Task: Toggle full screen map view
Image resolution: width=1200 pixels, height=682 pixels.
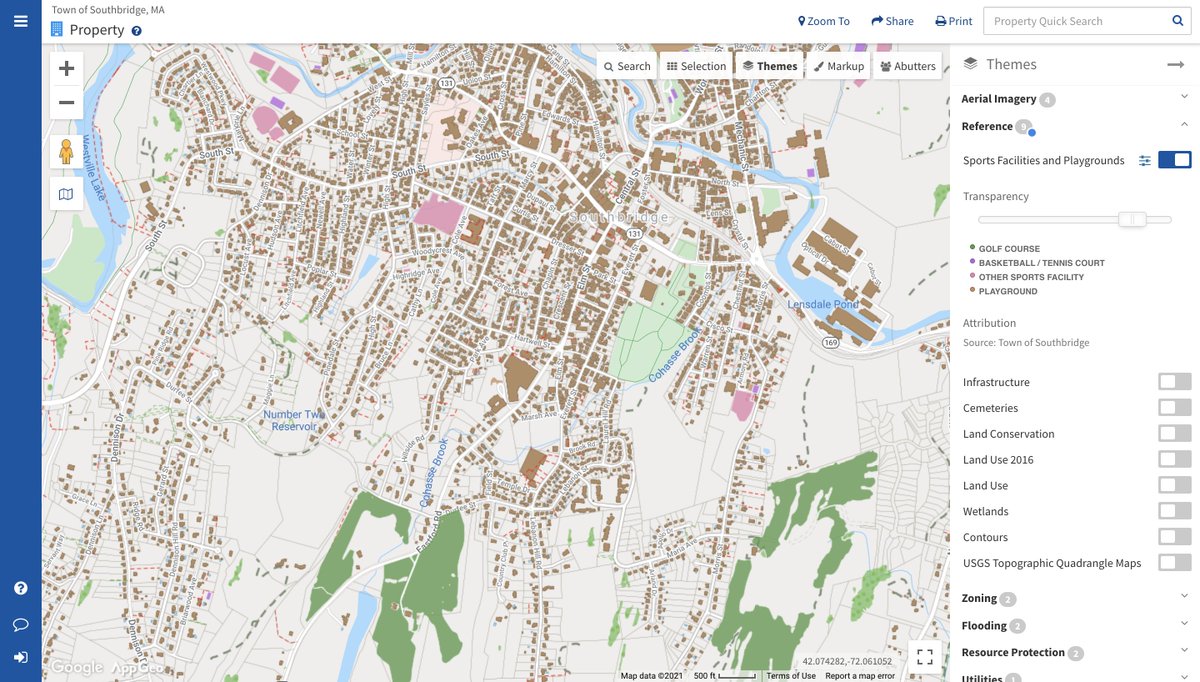Action: [x=925, y=657]
